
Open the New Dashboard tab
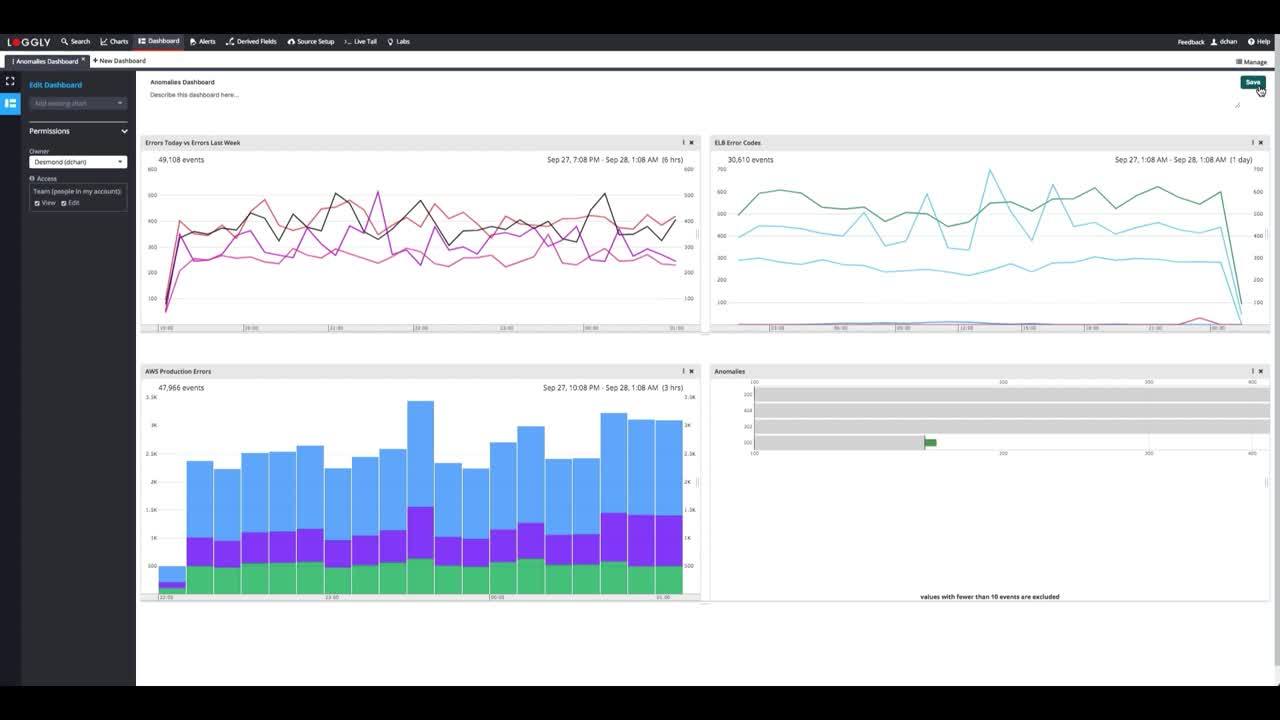click(119, 61)
